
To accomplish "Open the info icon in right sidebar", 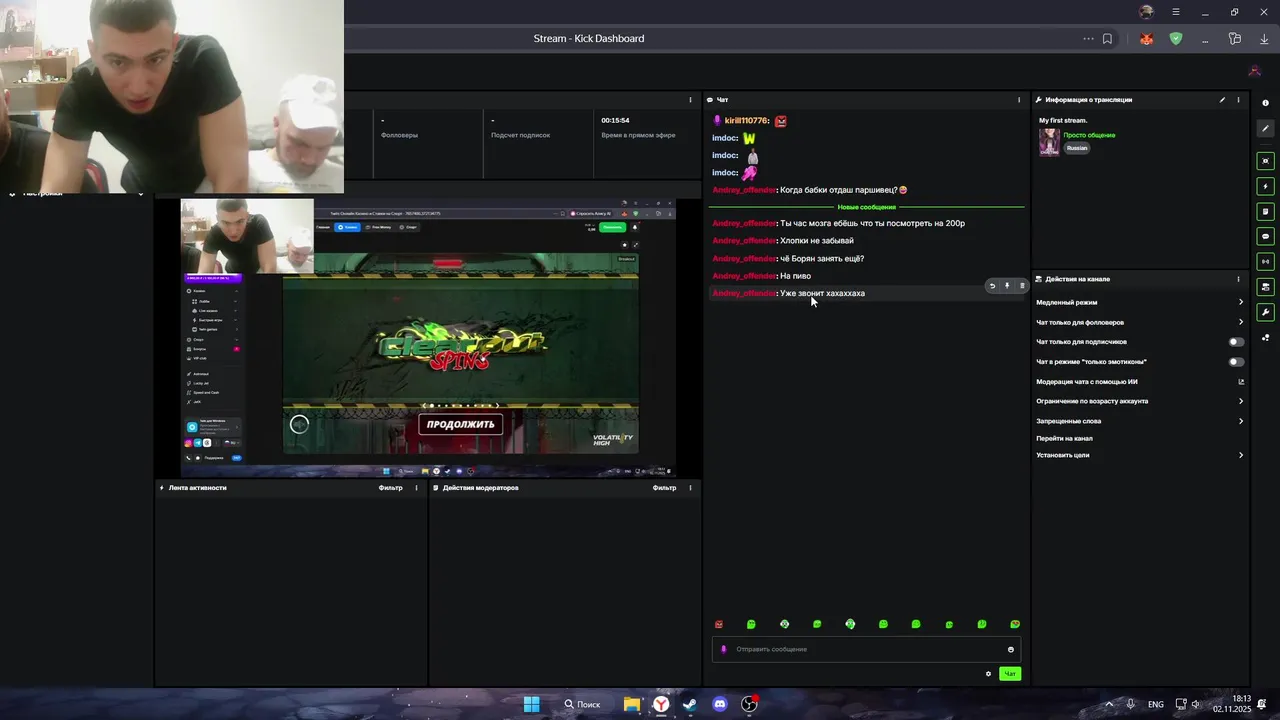I will coord(1265,103).
